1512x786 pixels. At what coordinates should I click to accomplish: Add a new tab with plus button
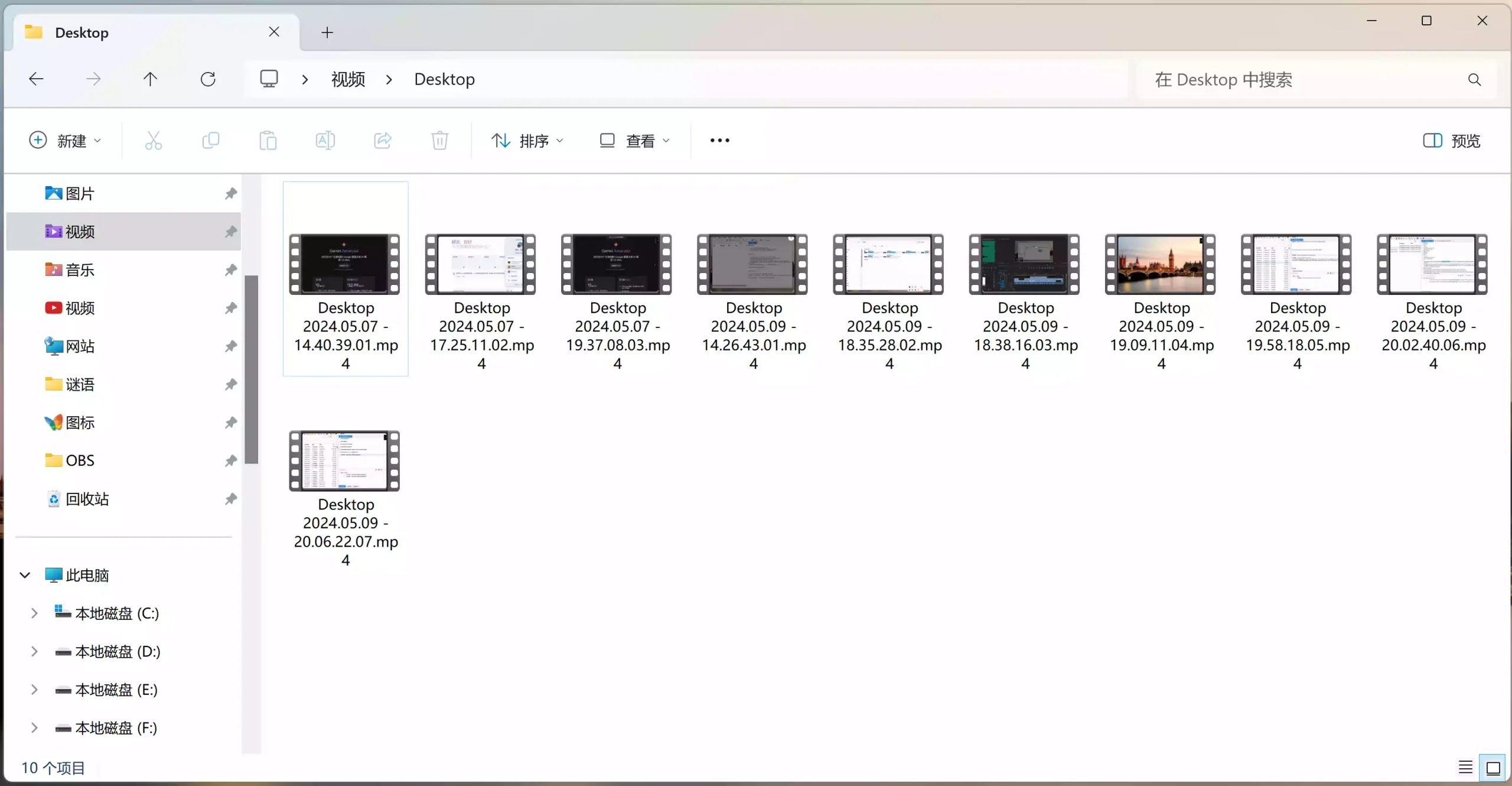[x=327, y=33]
